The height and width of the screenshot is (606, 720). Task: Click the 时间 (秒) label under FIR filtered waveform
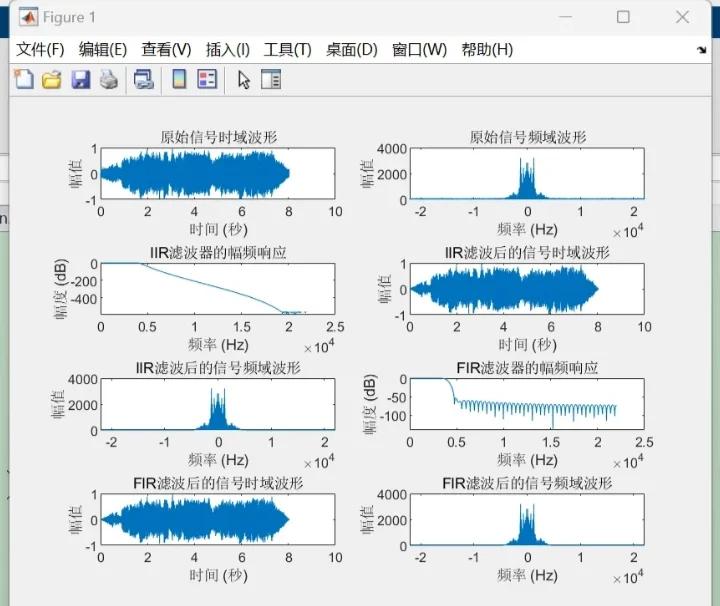click(219, 575)
